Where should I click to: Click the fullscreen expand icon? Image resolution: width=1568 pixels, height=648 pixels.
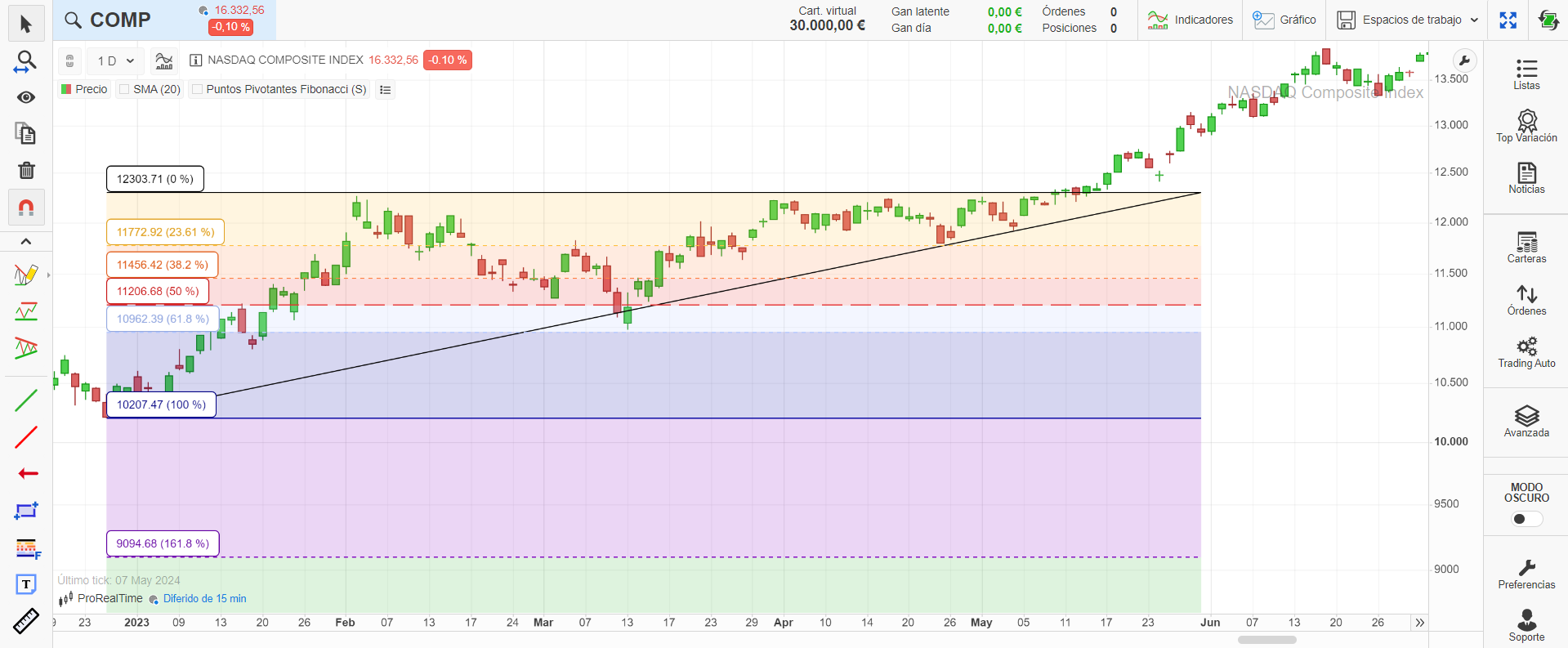point(1508,20)
